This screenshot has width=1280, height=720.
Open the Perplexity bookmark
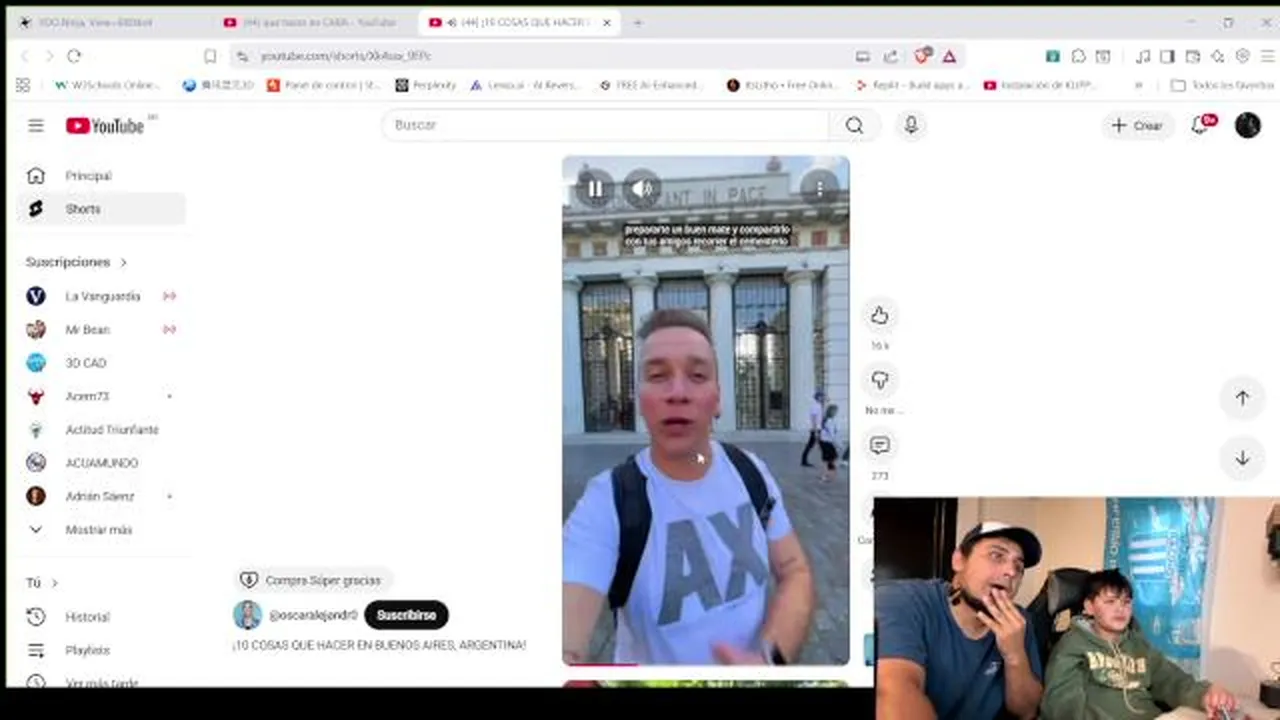[426, 85]
